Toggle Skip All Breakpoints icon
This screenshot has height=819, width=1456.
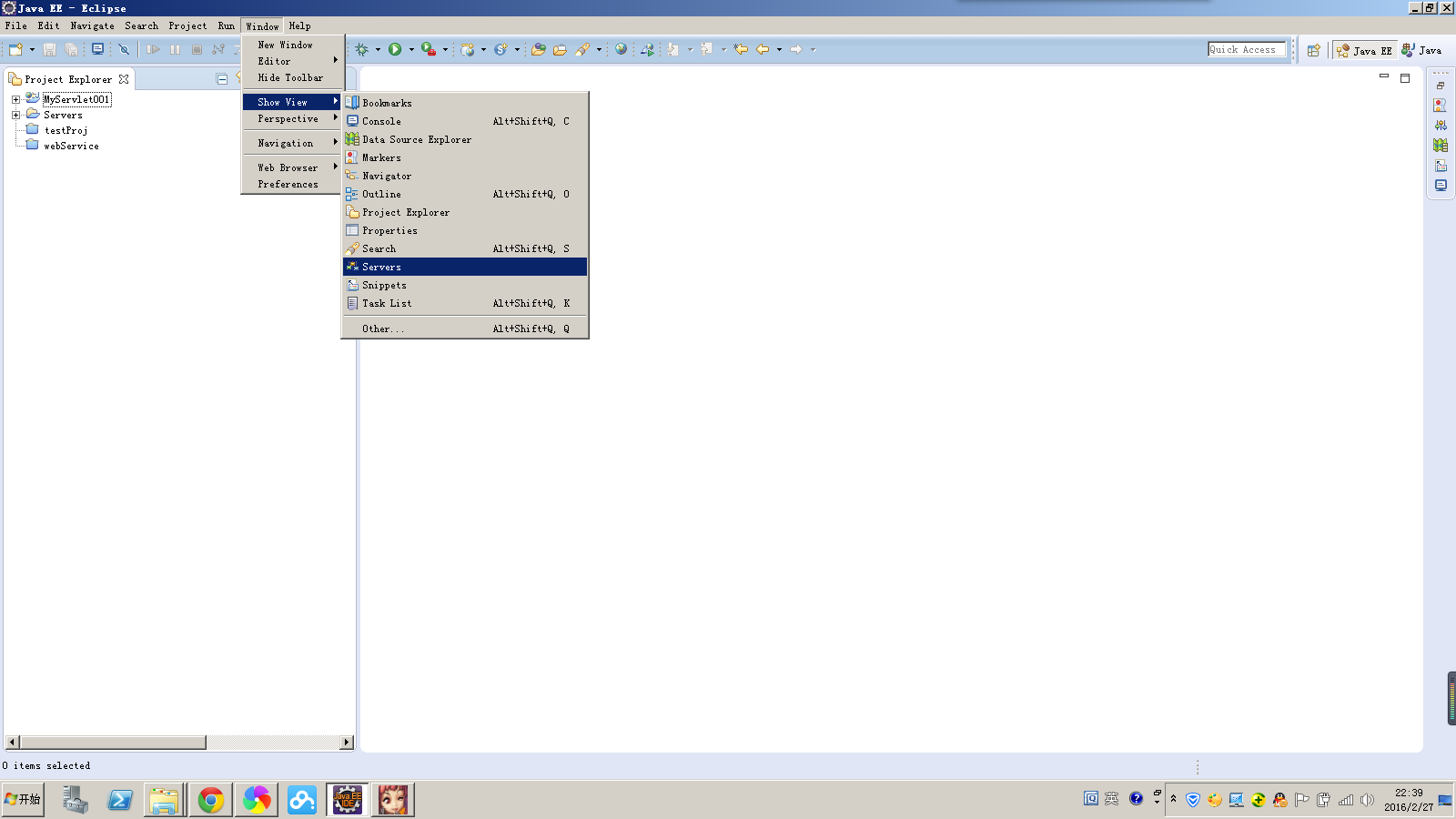[124, 50]
